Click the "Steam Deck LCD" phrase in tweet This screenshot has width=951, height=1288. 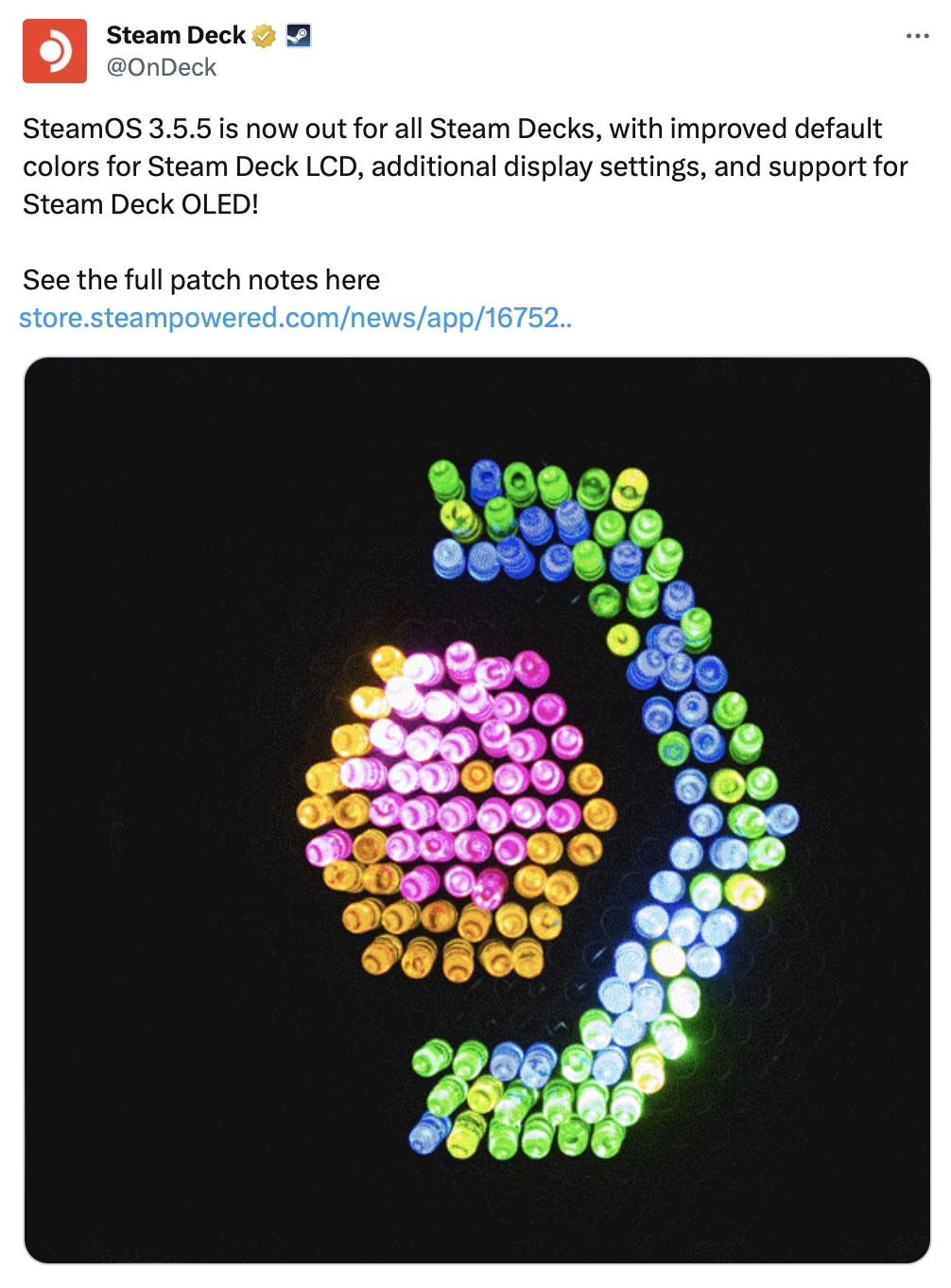[x=253, y=166]
